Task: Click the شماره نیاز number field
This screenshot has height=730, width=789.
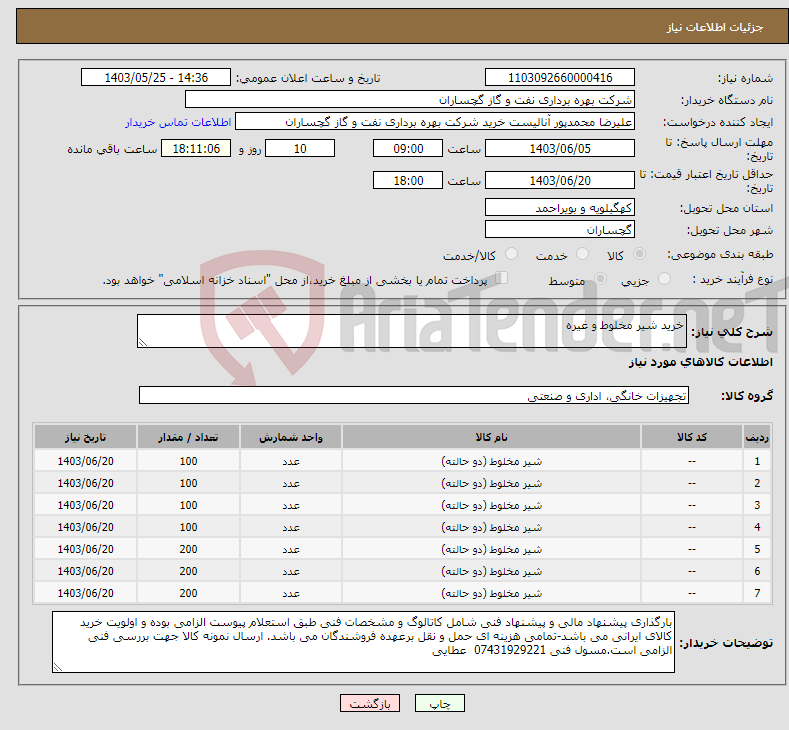Action: [560, 77]
